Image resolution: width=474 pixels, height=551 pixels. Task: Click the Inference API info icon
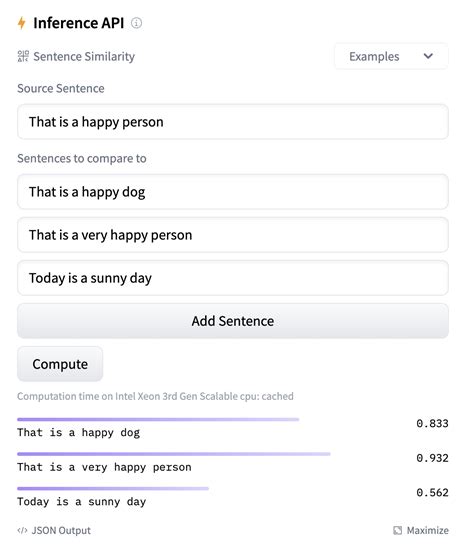[x=136, y=23]
